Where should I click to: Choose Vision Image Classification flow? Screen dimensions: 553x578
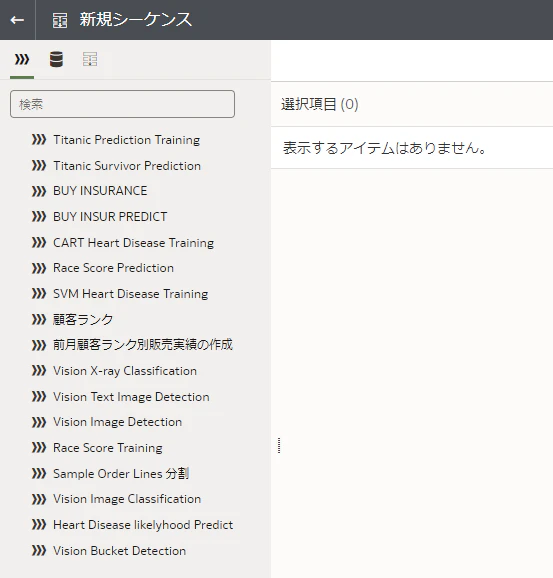click(x=127, y=499)
